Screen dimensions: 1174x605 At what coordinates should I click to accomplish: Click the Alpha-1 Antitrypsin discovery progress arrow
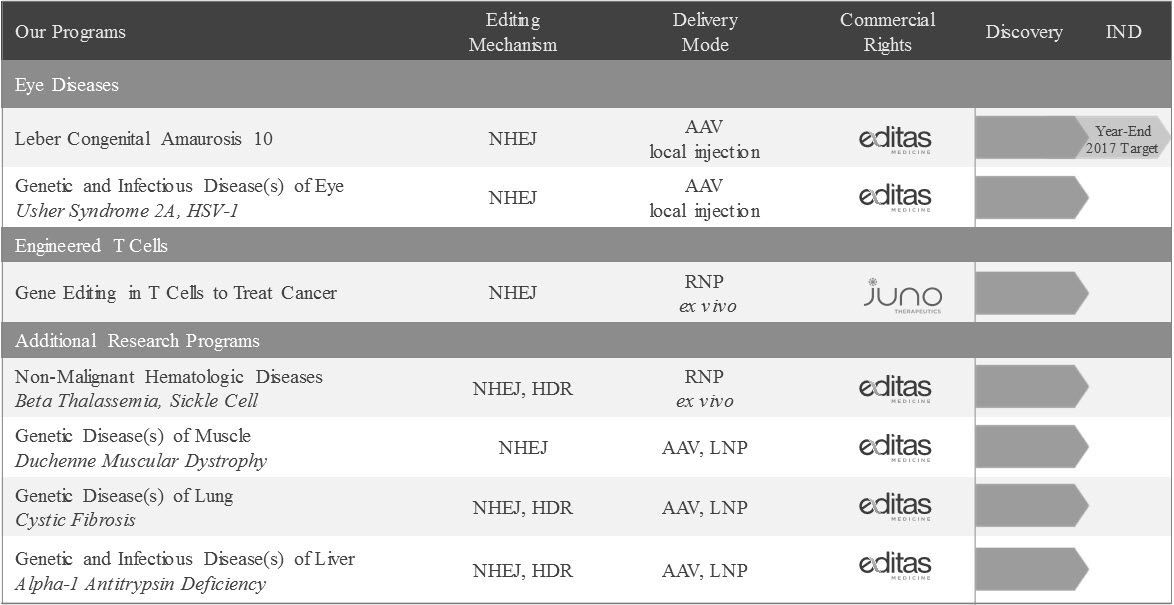pos(1030,566)
